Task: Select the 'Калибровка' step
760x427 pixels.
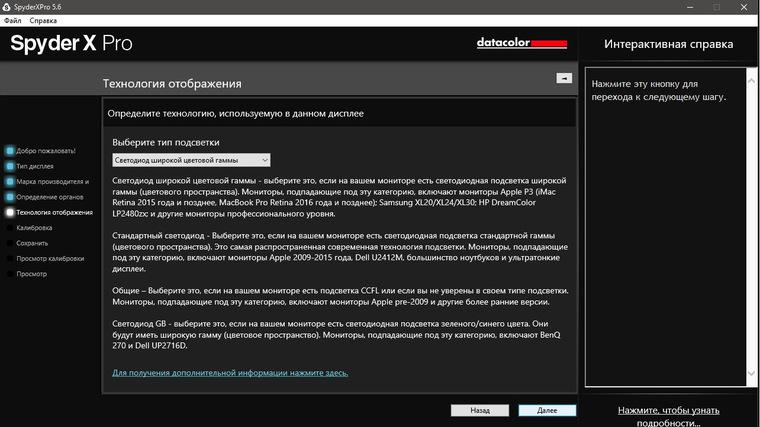Action: (34, 228)
